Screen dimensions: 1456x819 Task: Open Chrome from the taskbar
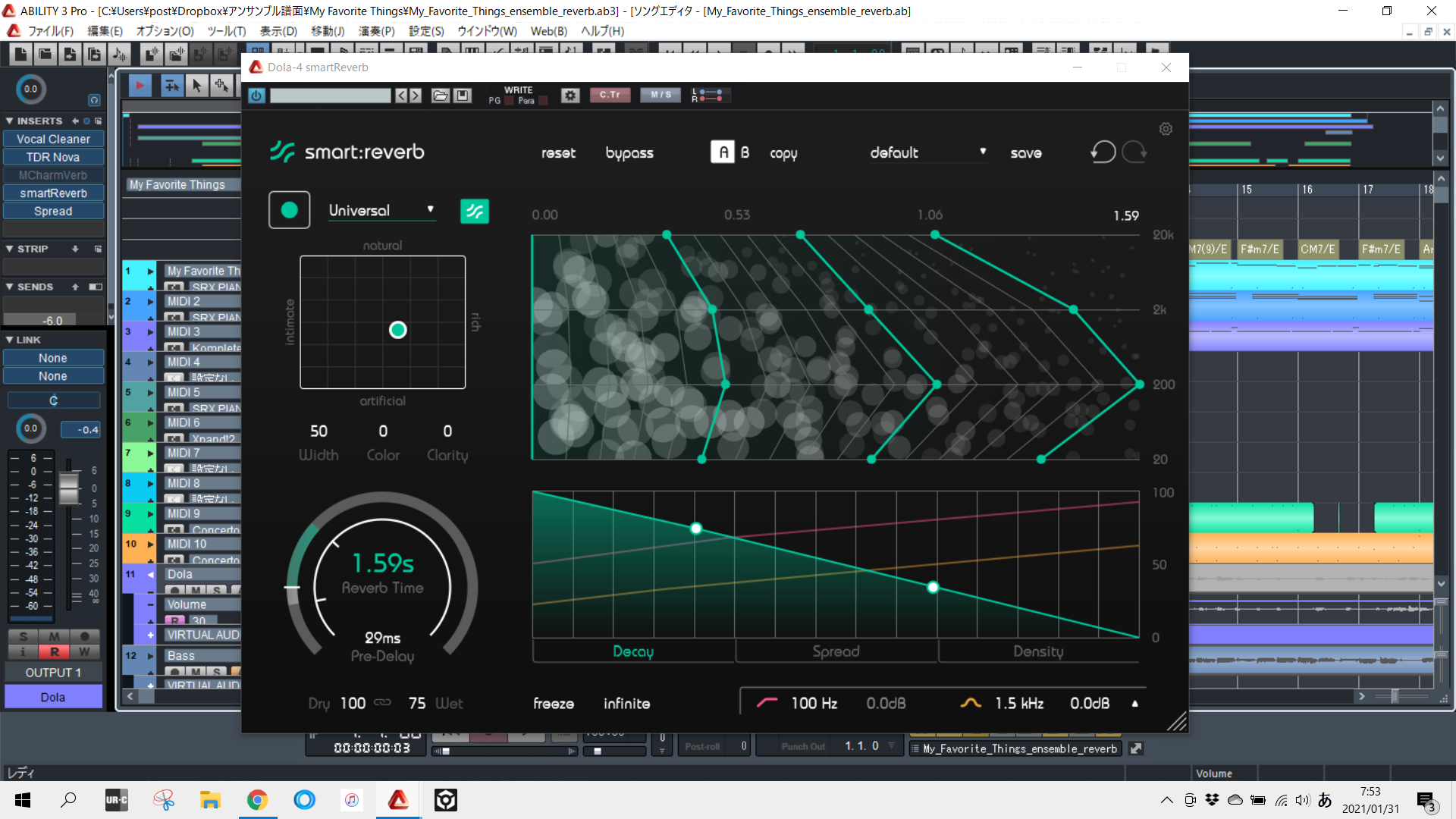click(258, 799)
